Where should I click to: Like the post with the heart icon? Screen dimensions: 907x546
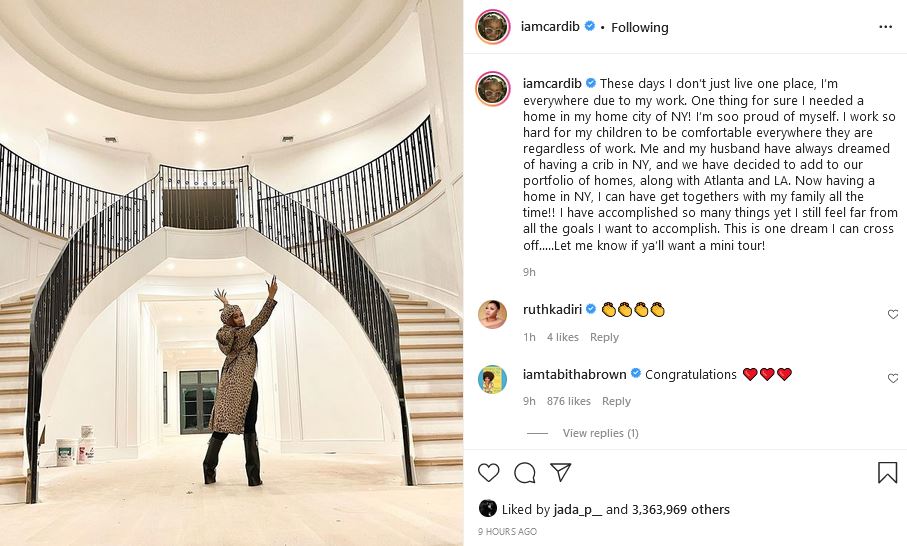489,473
